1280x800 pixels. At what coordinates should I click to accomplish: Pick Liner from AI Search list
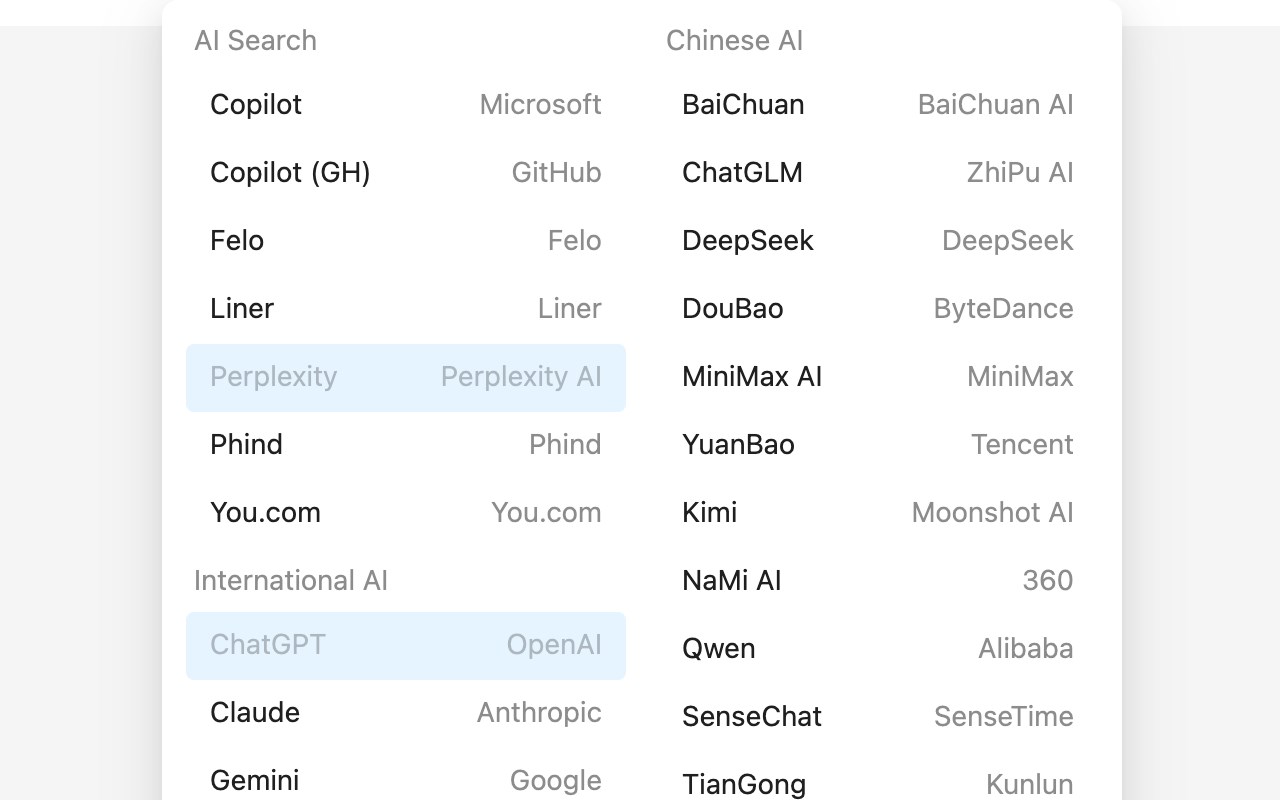(x=406, y=309)
